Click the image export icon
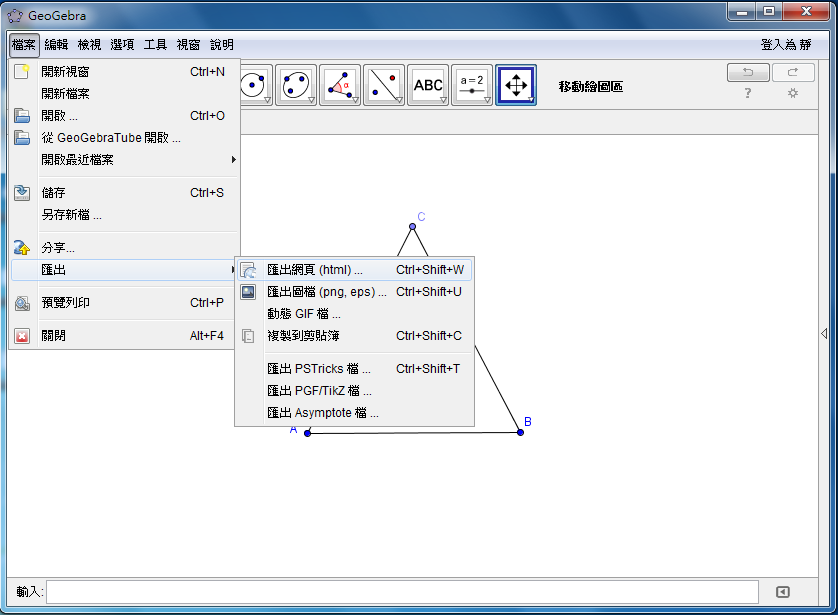Screen dimensions: 838x615 click(249, 292)
